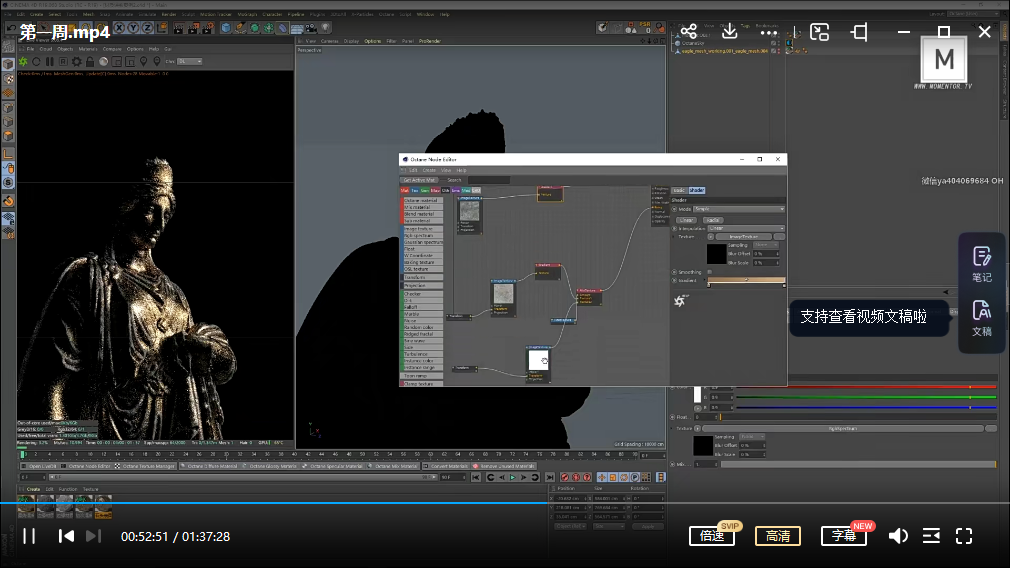Open the Interpolation dropdown in Node Editor
This screenshot has width=1010, height=568.
pyautogui.click(x=746, y=228)
